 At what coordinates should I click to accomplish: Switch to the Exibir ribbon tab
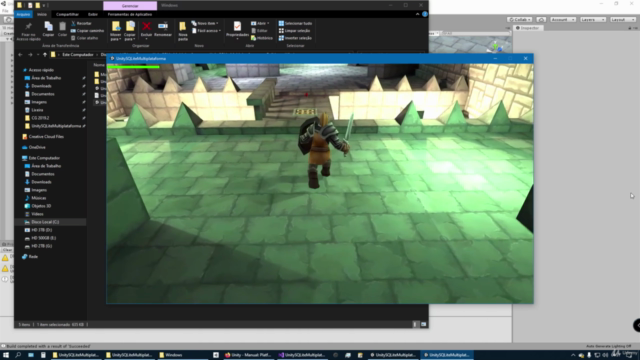pyautogui.click(x=93, y=14)
